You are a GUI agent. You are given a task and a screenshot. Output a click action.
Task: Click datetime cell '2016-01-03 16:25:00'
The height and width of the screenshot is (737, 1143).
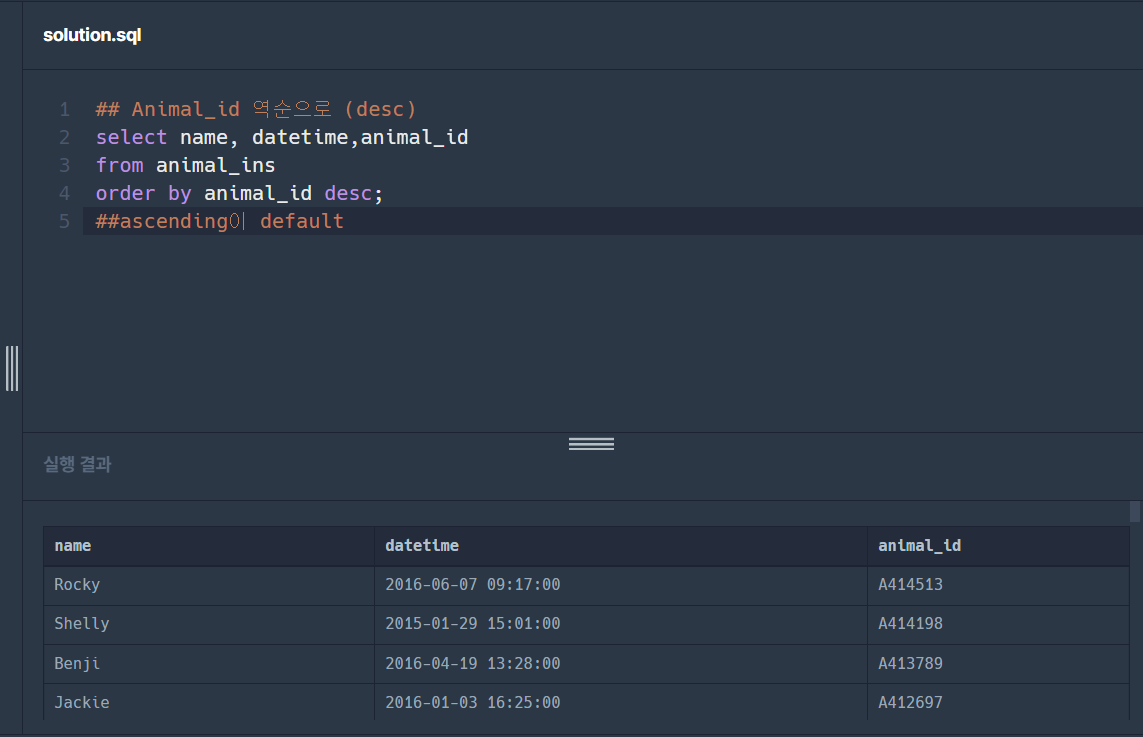[x=621, y=703]
